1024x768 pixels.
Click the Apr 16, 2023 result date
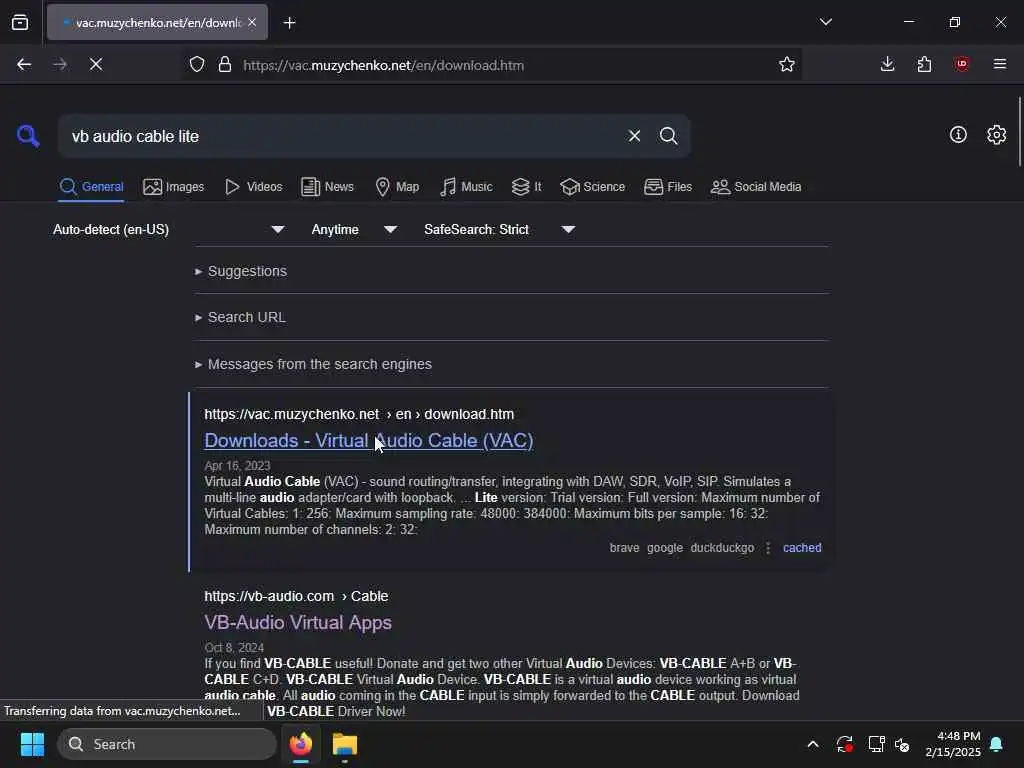click(x=237, y=466)
